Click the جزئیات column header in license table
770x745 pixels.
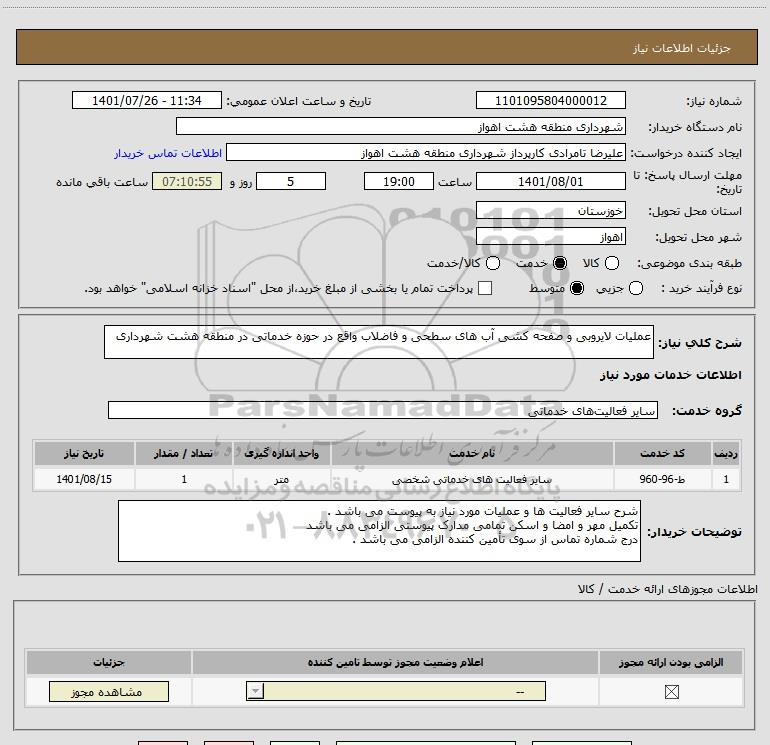click(x=109, y=662)
